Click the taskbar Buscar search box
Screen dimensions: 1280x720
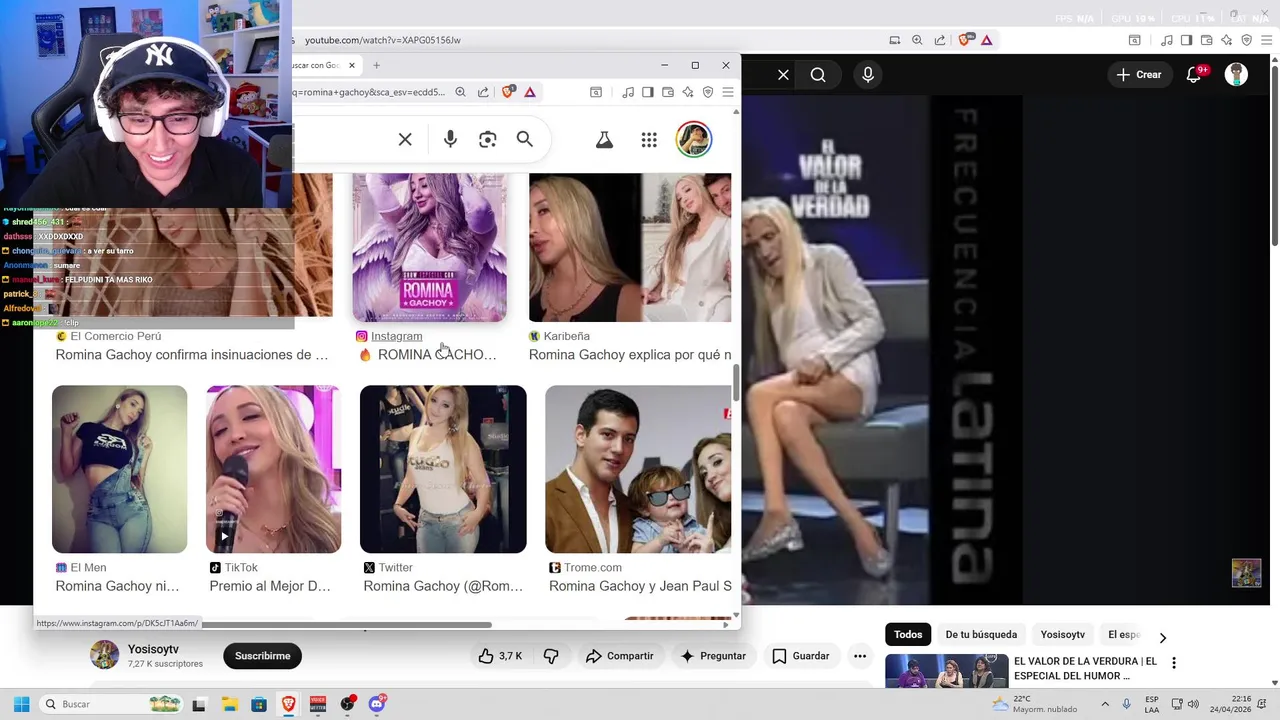[111, 704]
